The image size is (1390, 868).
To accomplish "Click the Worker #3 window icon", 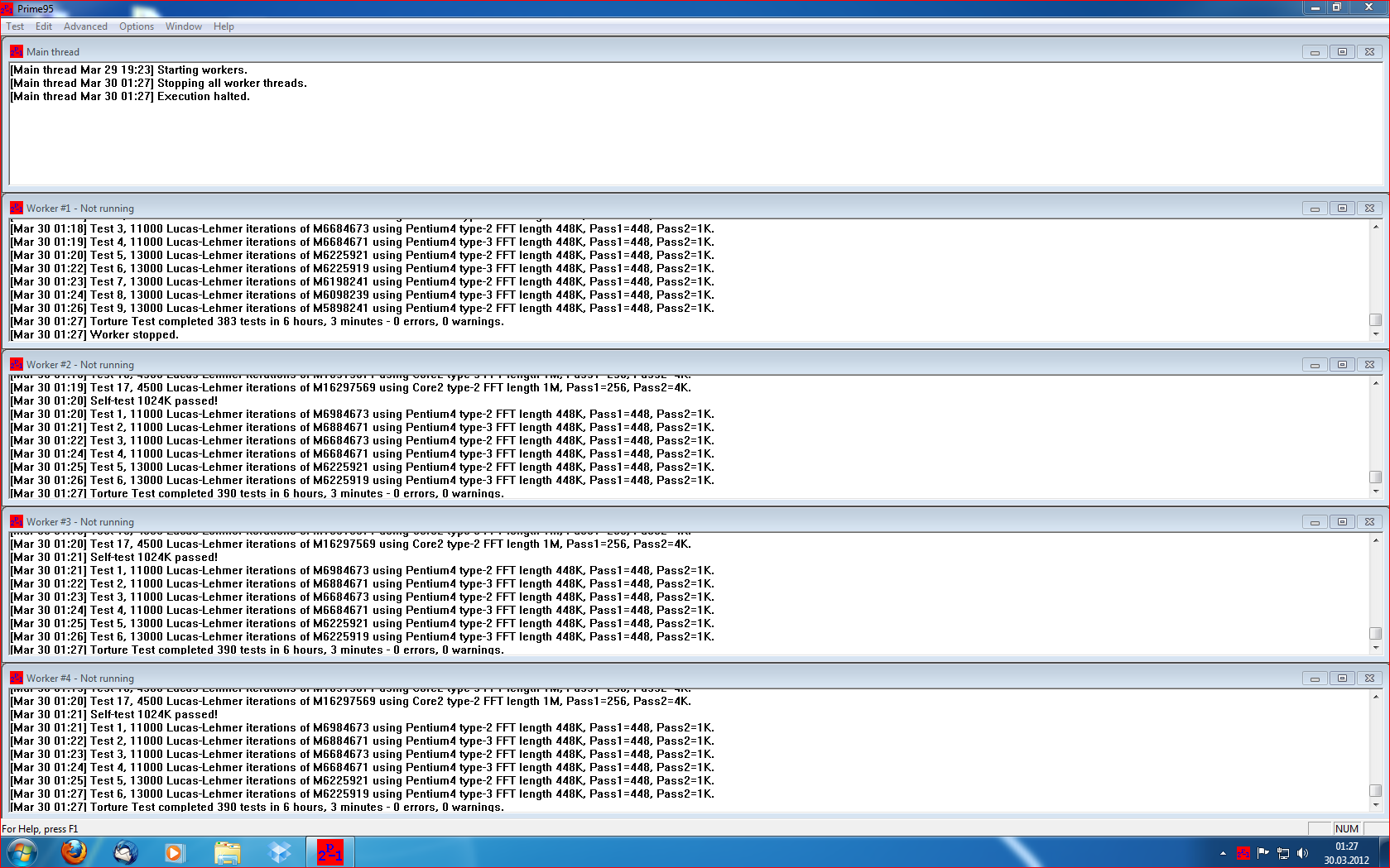I will (x=17, y=521).
